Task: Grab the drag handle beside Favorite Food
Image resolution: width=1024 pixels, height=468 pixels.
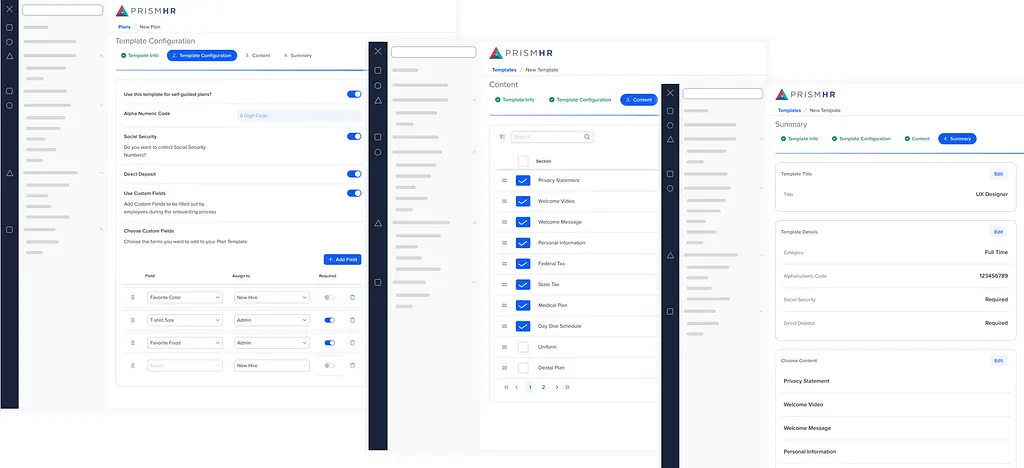Action: tap(133, 343)
